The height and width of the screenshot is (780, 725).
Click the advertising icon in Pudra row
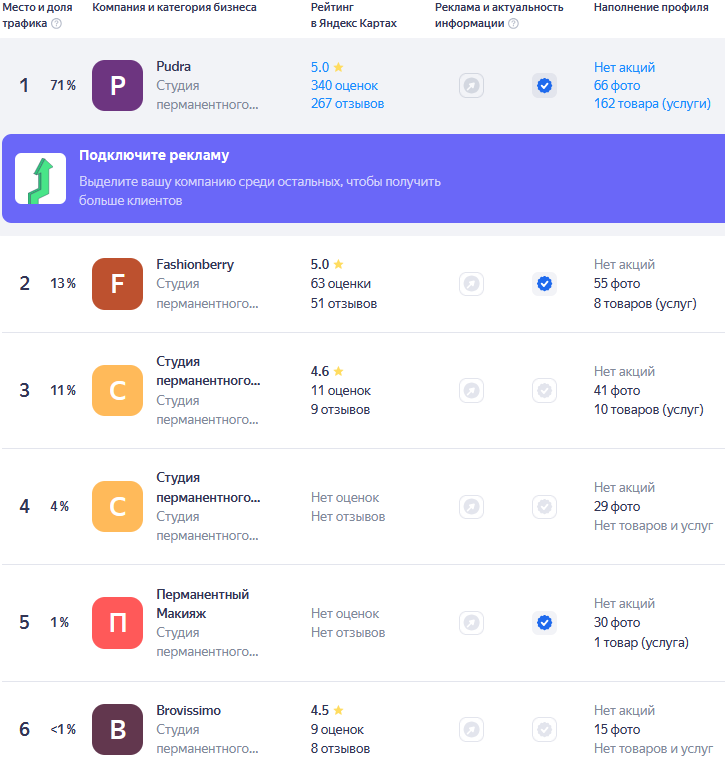(x=471, y=86)
